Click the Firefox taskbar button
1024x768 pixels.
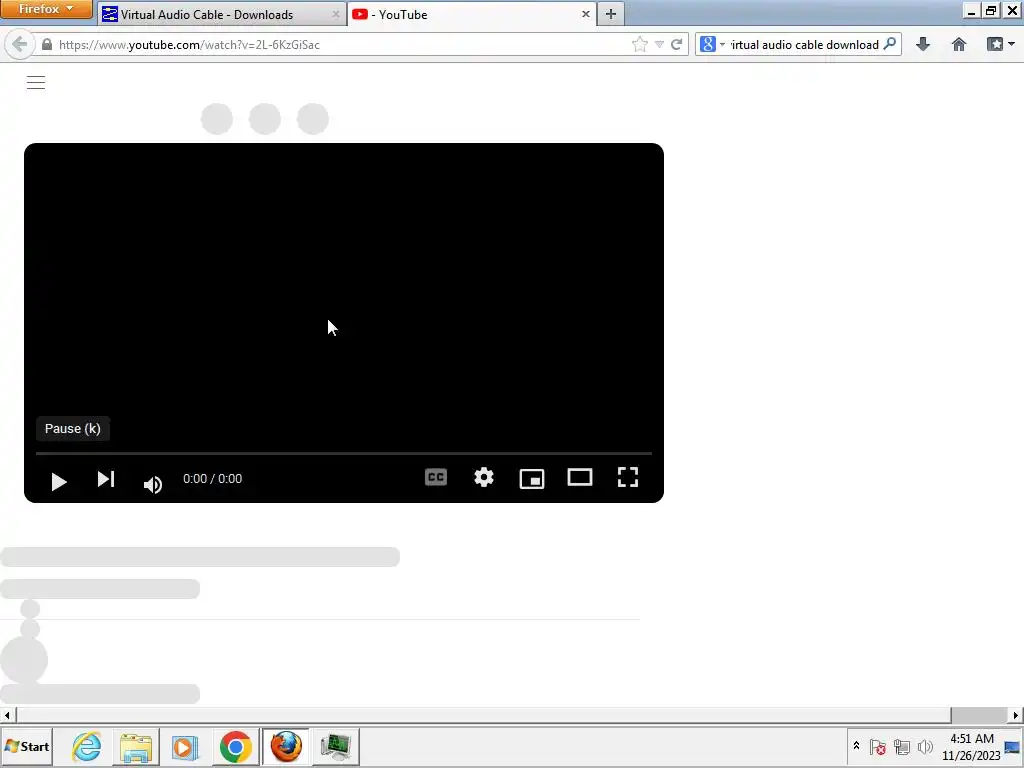[286, 746]
